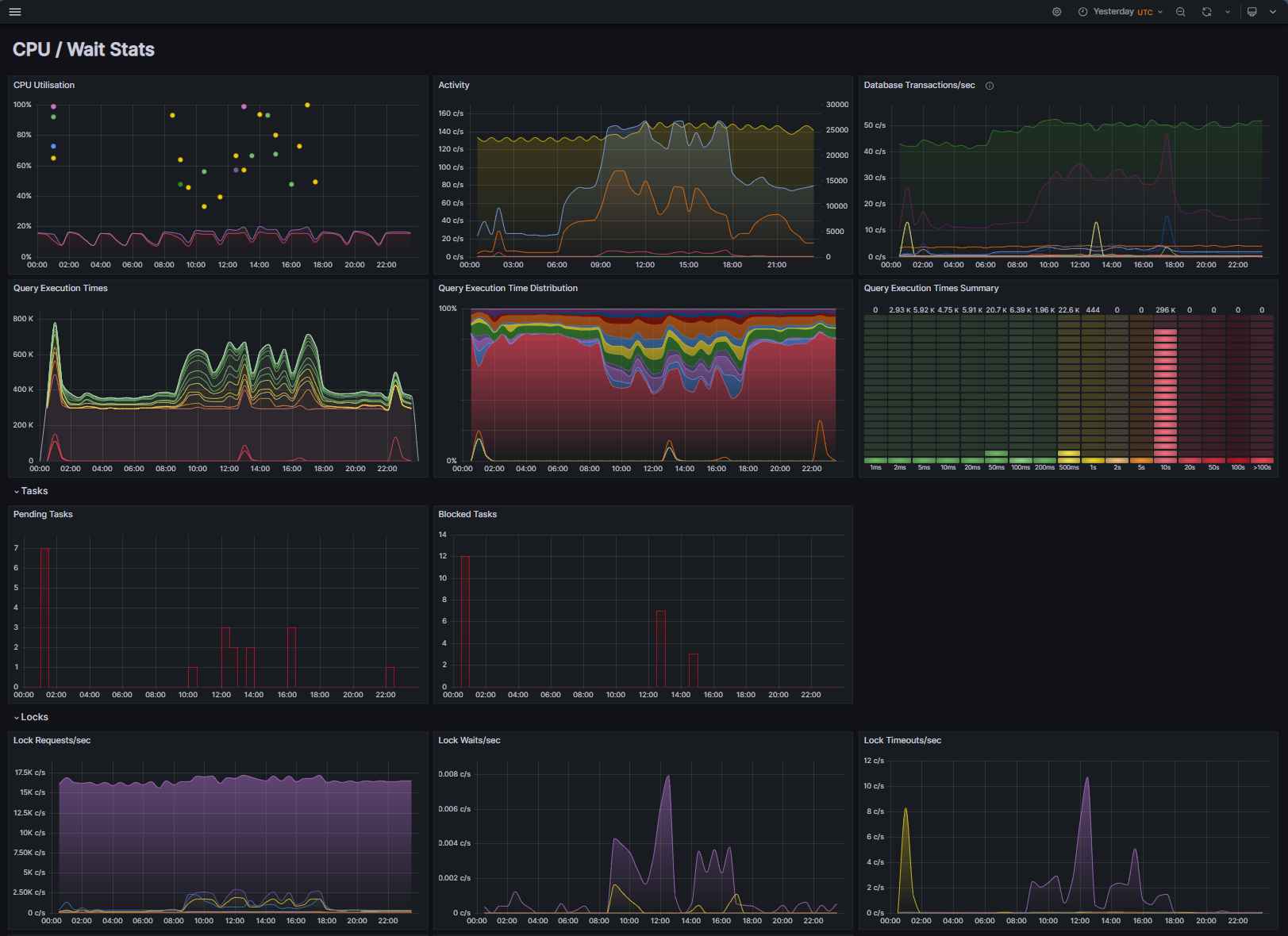Click the chevron at the far right of the top bar

pyautogui.click(x=1272, y=12)
